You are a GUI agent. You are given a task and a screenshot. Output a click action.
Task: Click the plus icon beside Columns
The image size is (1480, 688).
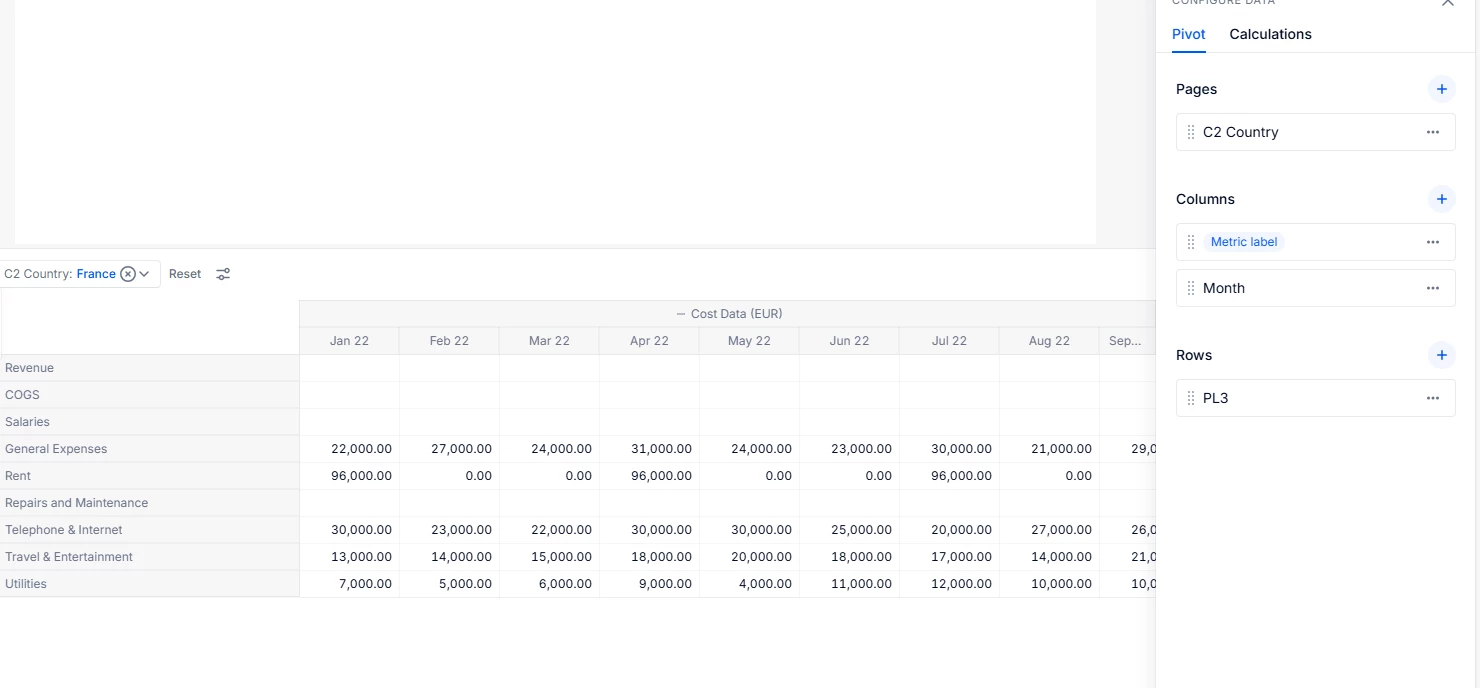pos(1441,199)
